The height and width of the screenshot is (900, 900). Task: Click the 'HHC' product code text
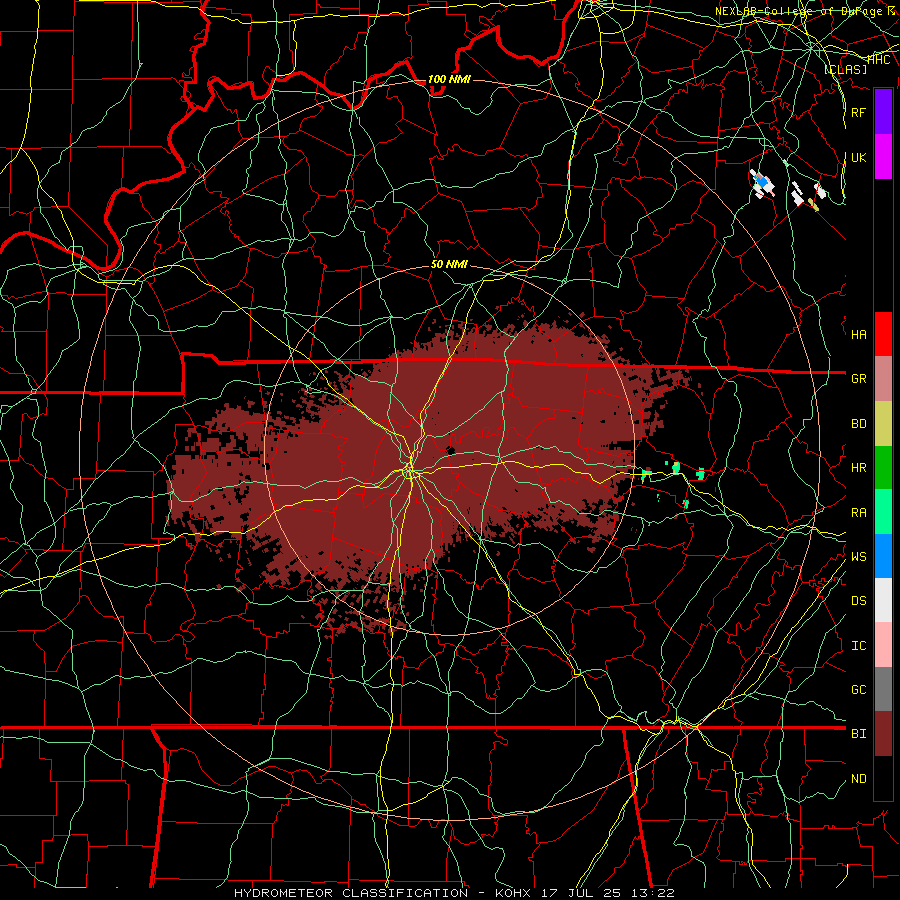[x=879, y=59]
